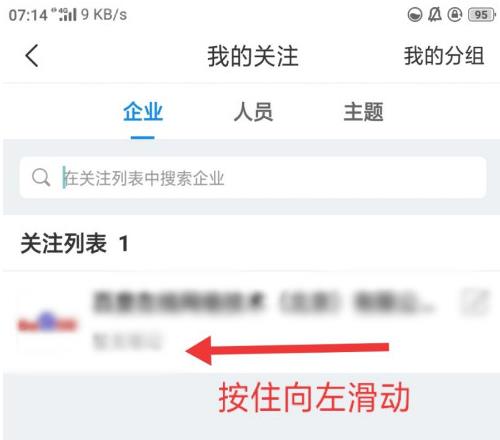The width and height of the screenshot is (500, 440).
Task: Tap the 07:14 clock in status bar
Action: [28, 15]
